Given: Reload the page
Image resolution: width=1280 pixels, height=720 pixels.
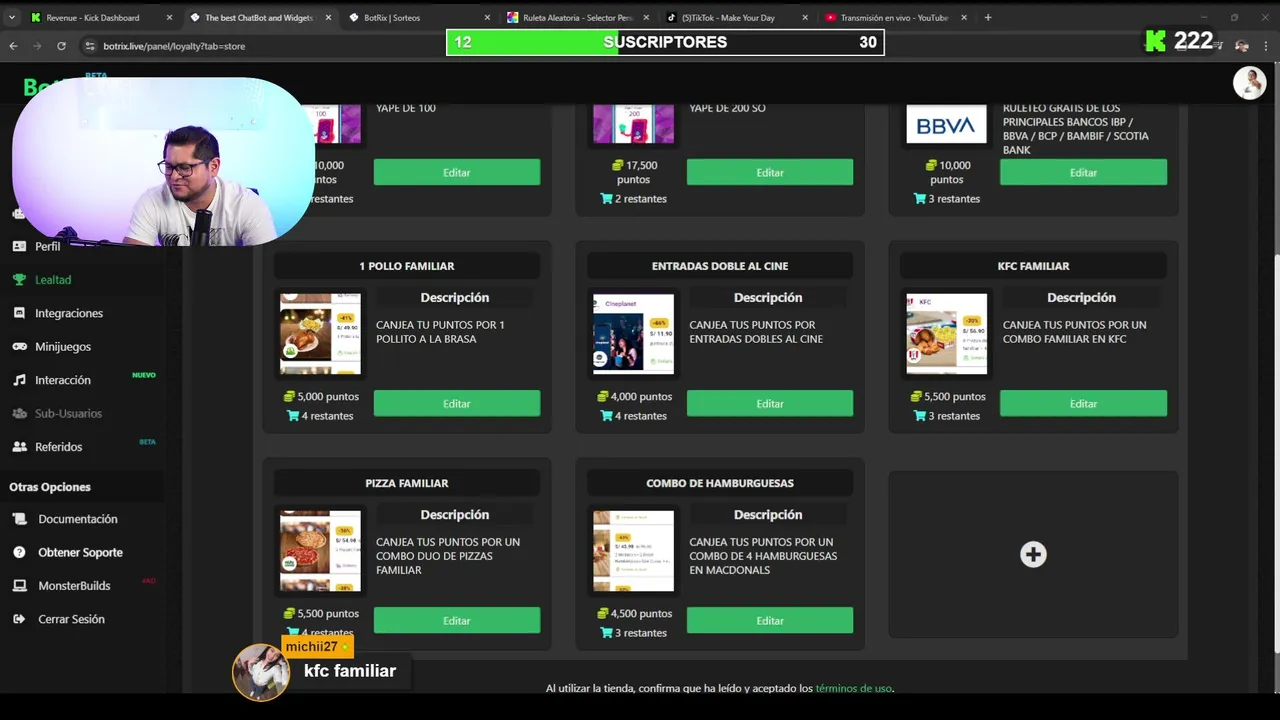Looking at the screenshot, I should pos(61,46).
